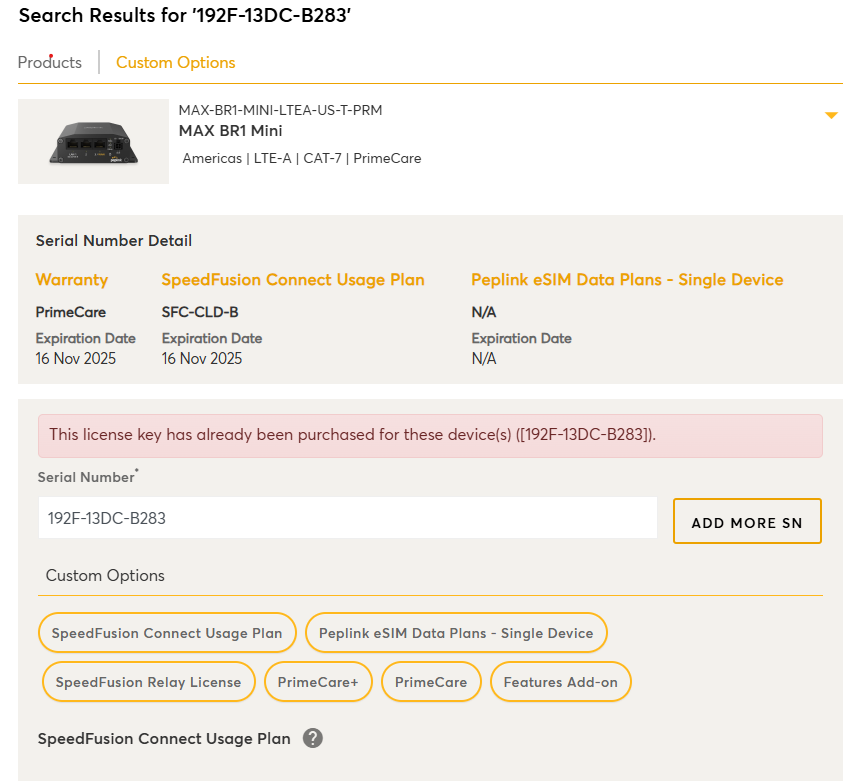The height and width of the screenshot is (781, 861).
Task: Focus the Serial Number input field
Action: pos(348,518)
